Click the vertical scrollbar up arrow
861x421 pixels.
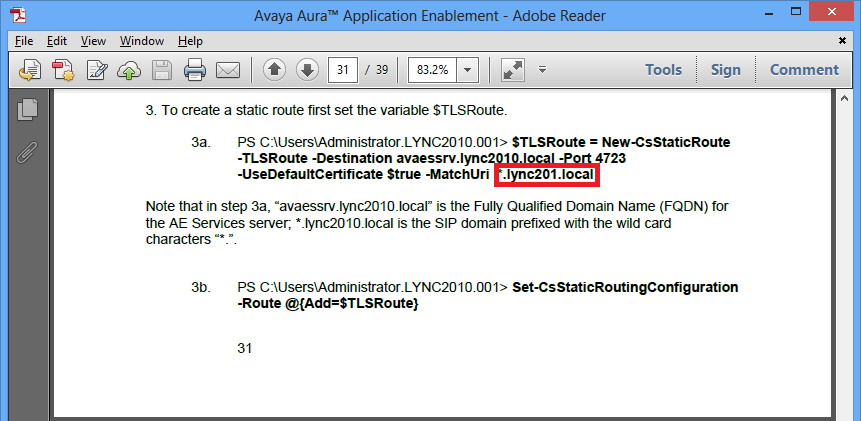846,98
